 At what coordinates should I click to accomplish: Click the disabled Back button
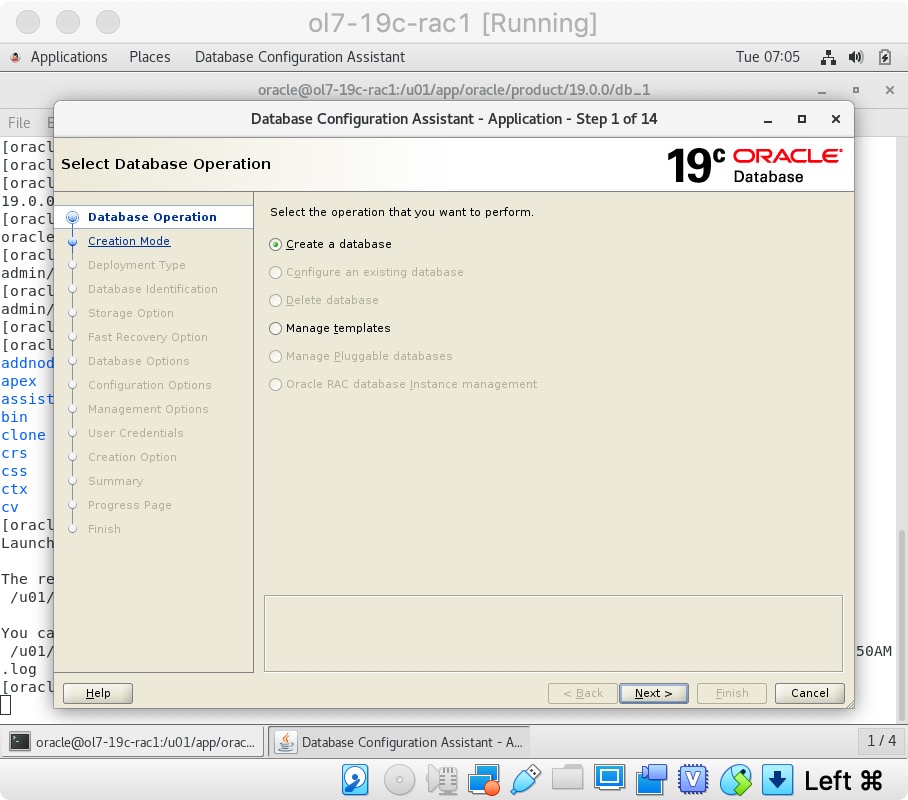(583, 693)
